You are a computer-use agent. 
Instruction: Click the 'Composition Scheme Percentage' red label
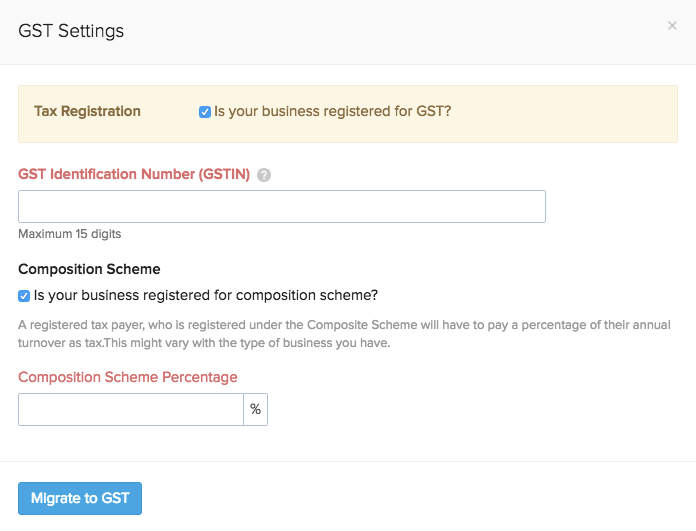(x=128, y=377)
